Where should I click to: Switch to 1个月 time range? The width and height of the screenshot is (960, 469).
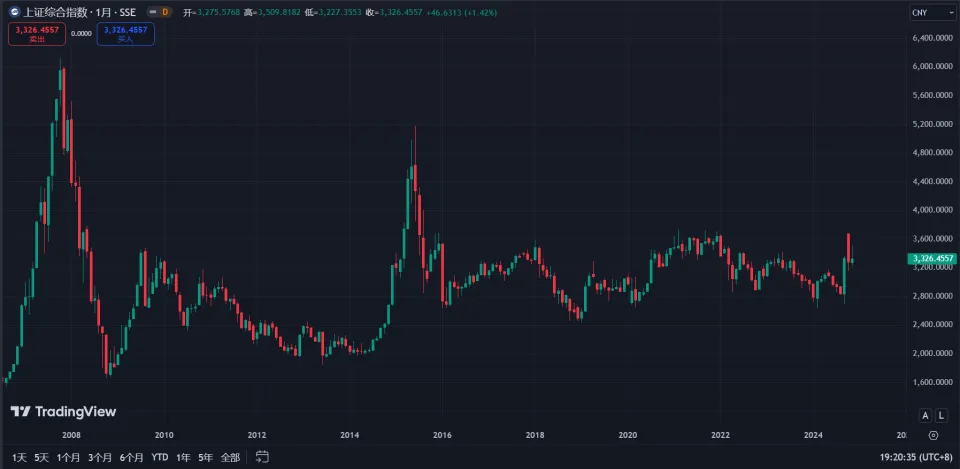point(68,457)
